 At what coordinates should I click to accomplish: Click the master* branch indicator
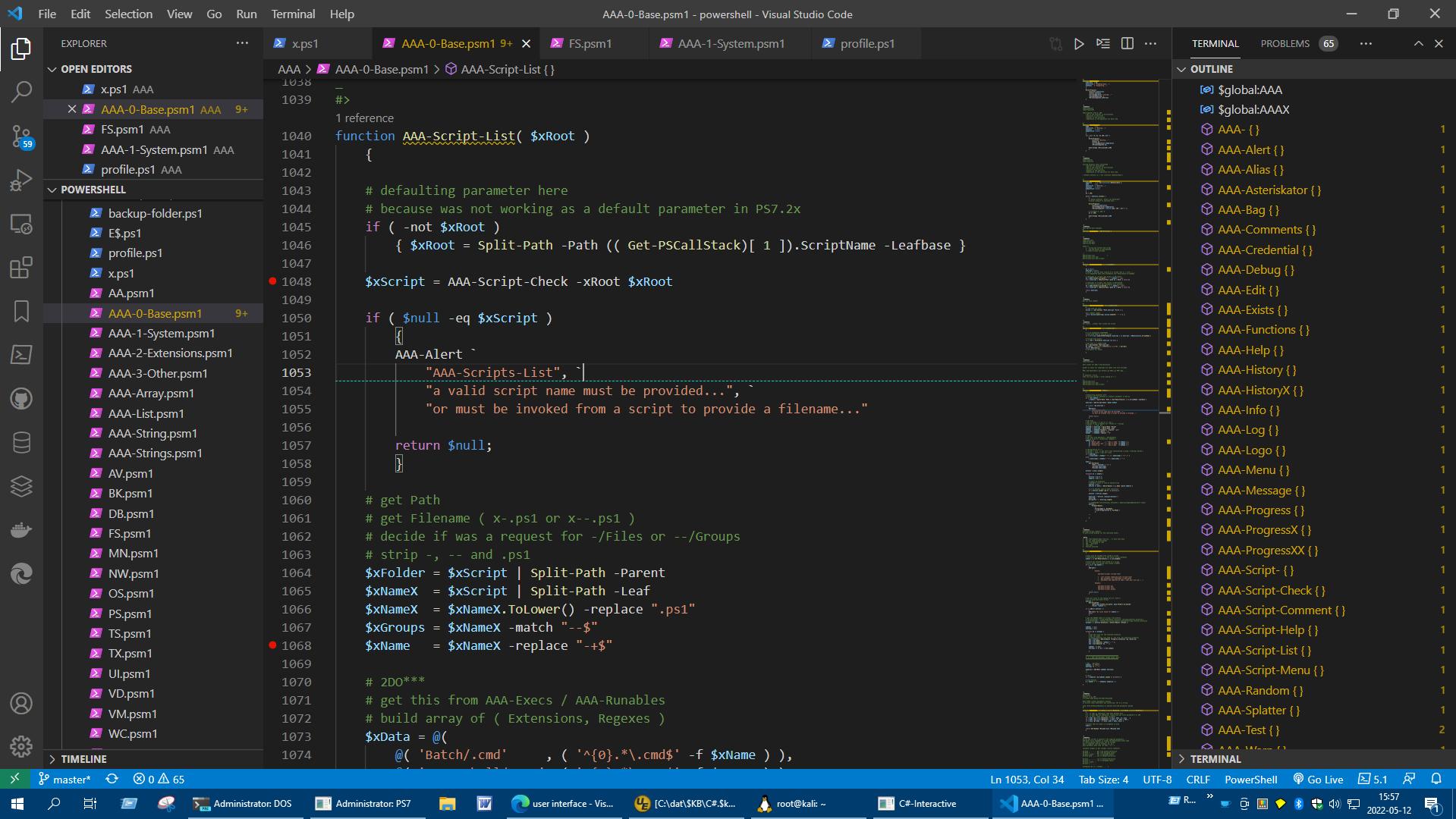click(64, 780)
